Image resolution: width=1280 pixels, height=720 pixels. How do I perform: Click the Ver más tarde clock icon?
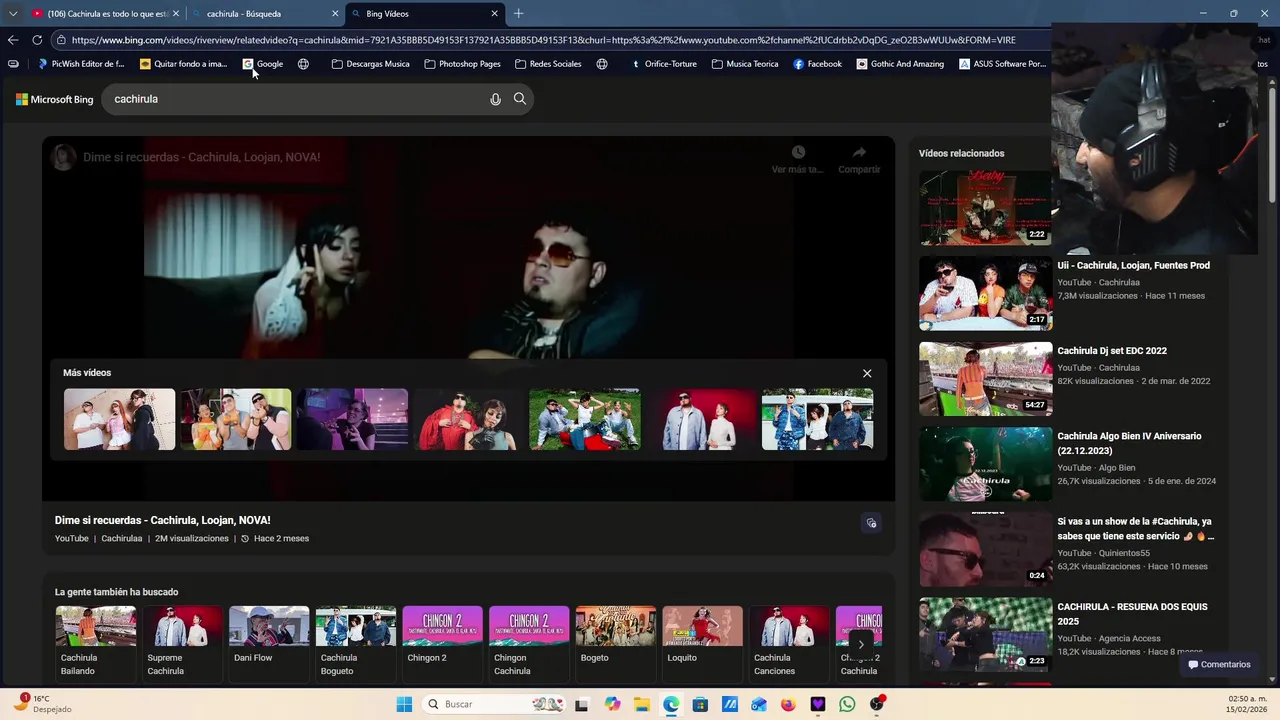[798, 152]
